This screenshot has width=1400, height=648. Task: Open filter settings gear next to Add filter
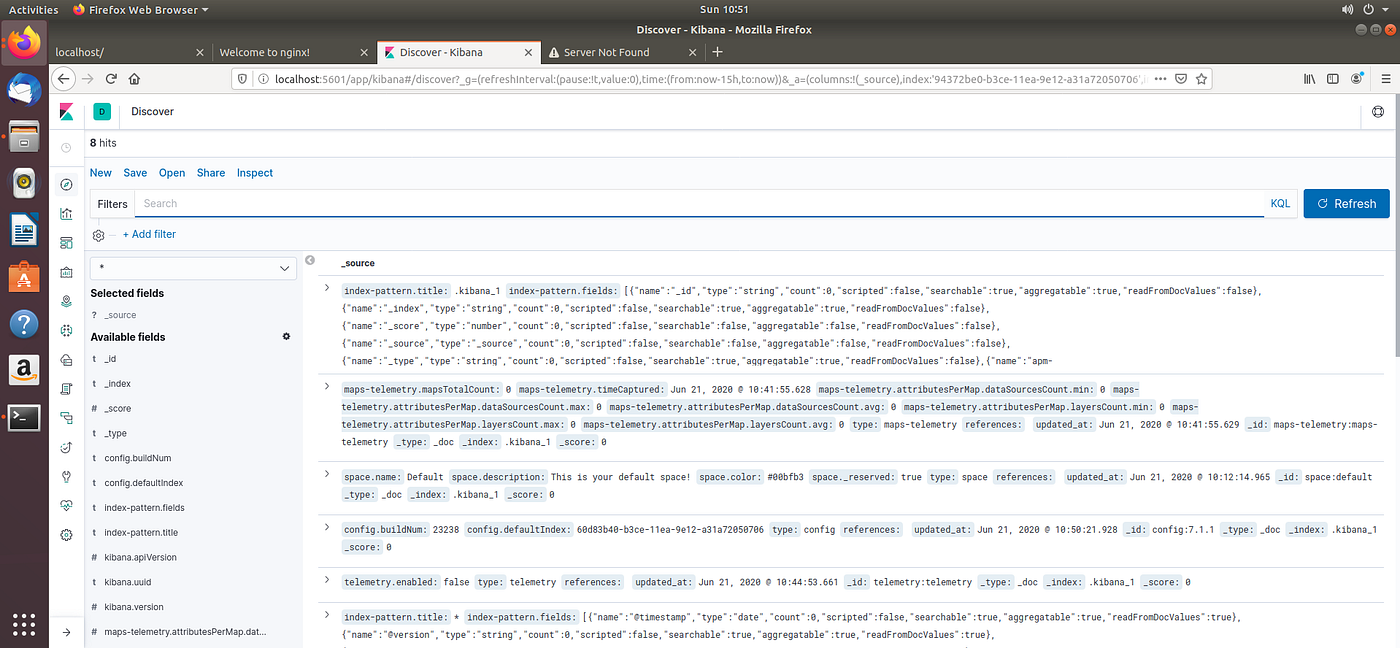coord(97,234)
